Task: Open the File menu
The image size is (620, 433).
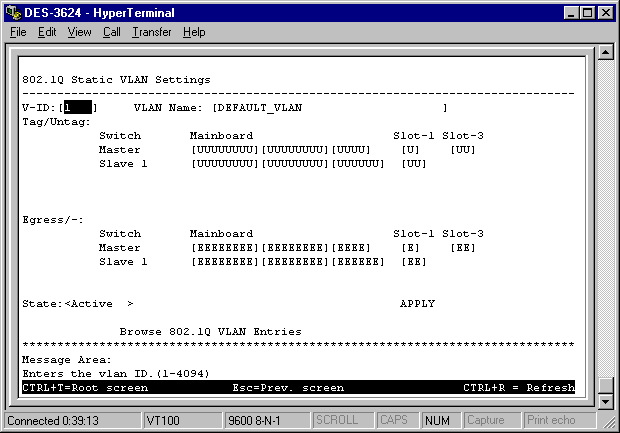Action: coord(18,32)
